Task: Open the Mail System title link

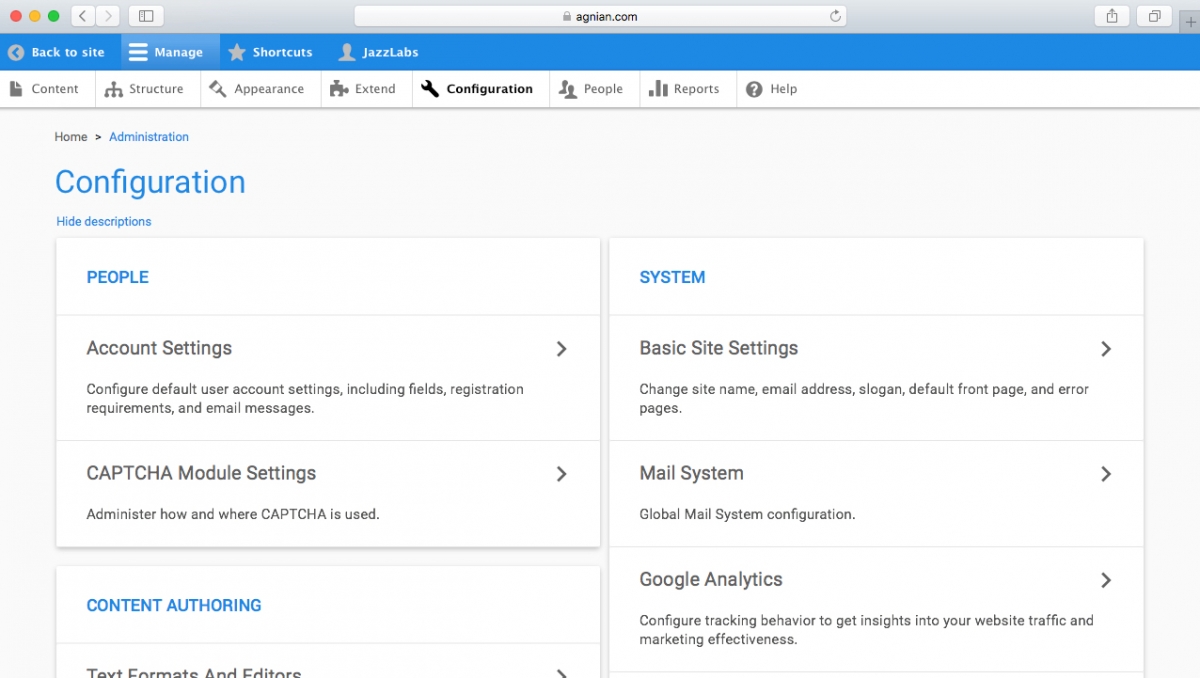Action: [692, 473]
